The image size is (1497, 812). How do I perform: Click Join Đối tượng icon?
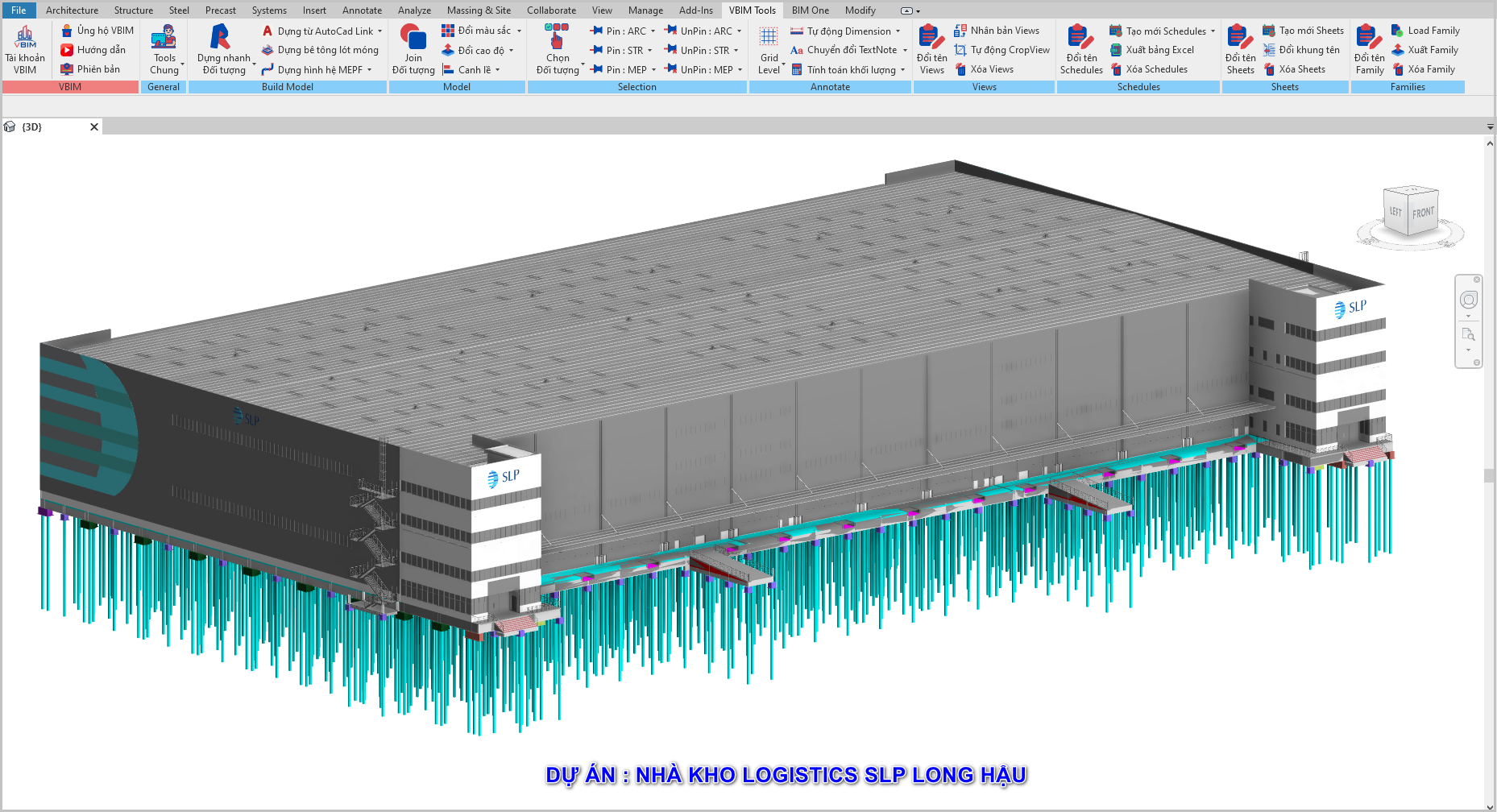(413, 39)
